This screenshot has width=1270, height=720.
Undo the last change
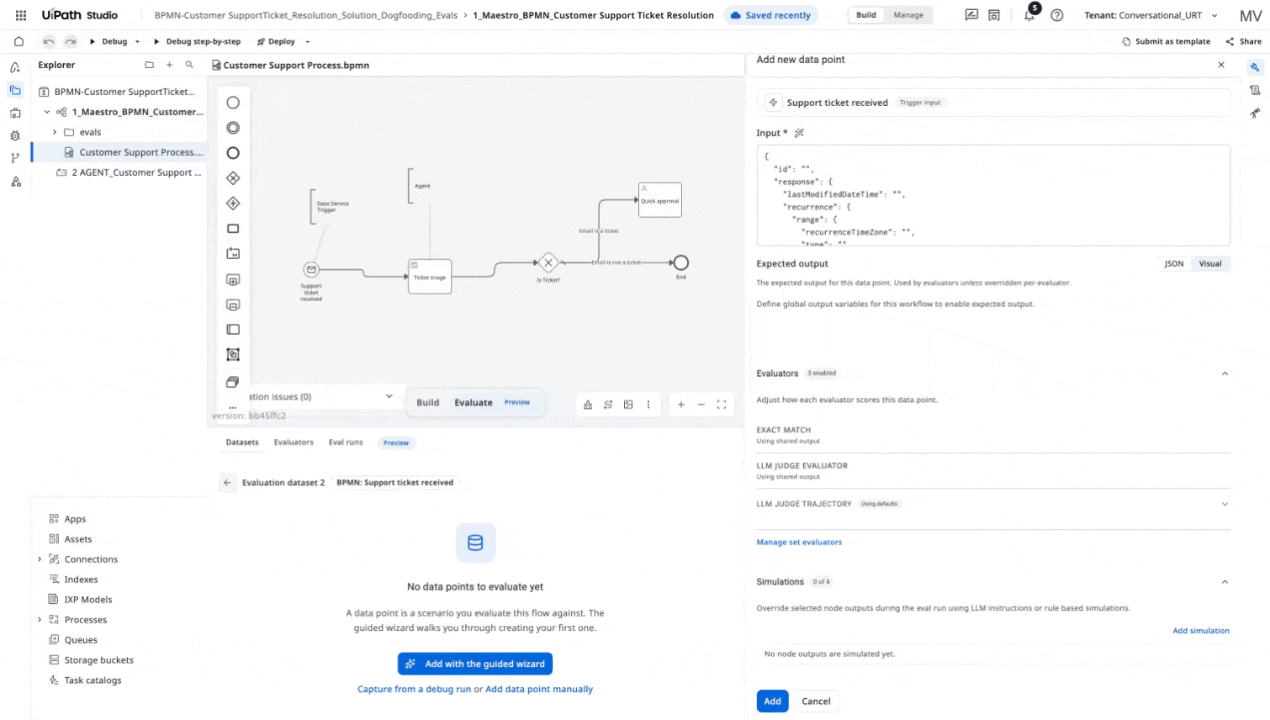[x=49, y=41]
